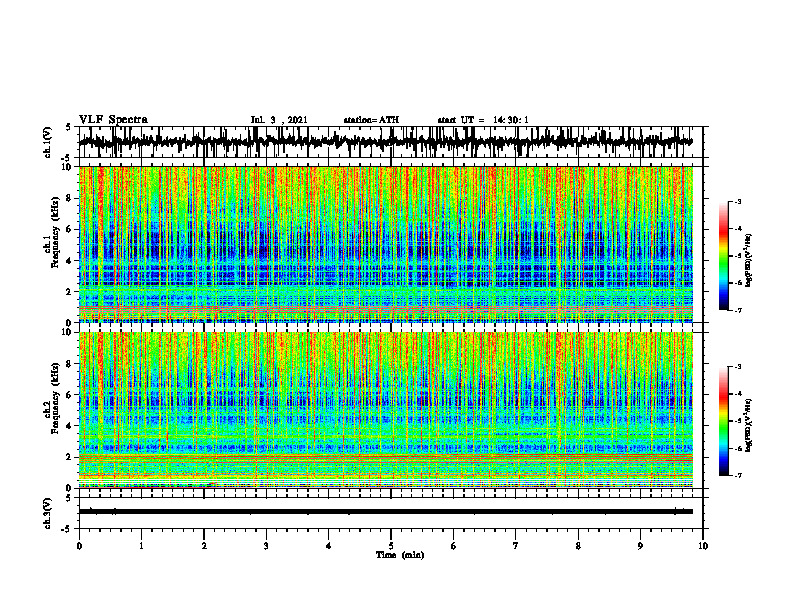Click the ch.2 frequency tick "2"
792x612 pixels.
(69, 457)
